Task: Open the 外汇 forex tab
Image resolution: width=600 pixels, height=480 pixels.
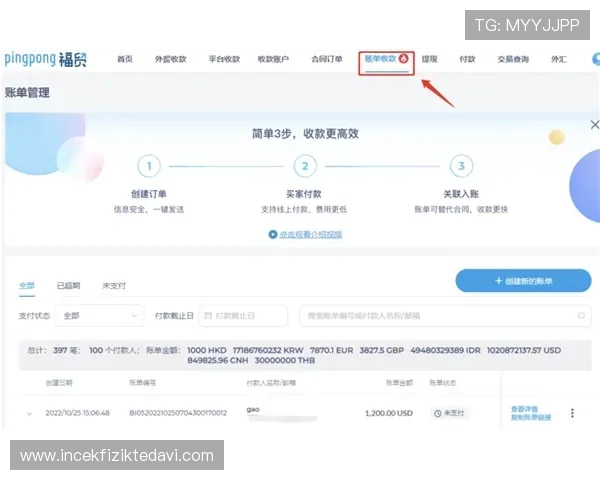Action: pos(559,59)
